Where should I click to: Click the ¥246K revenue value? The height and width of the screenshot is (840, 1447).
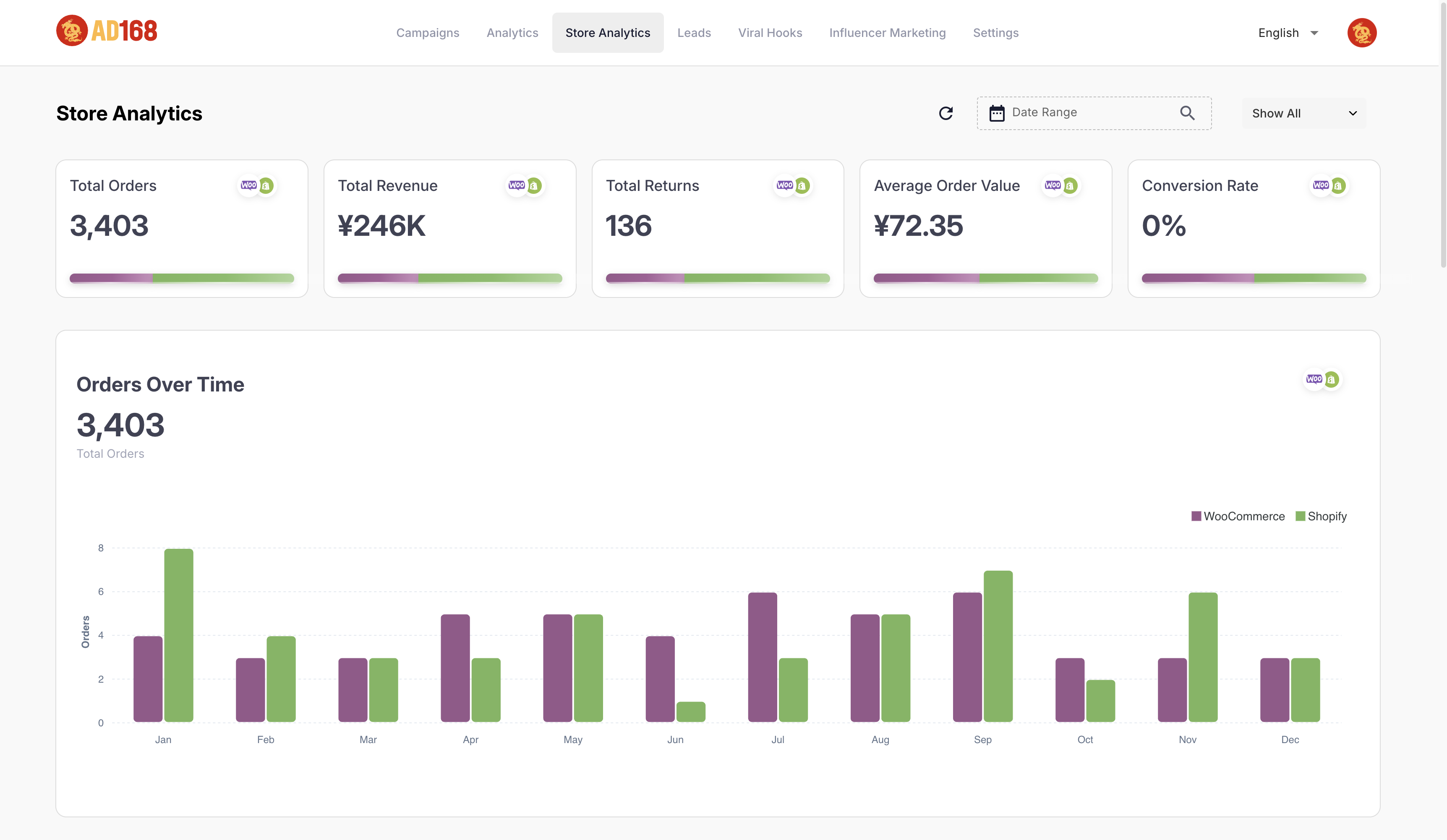381,226
